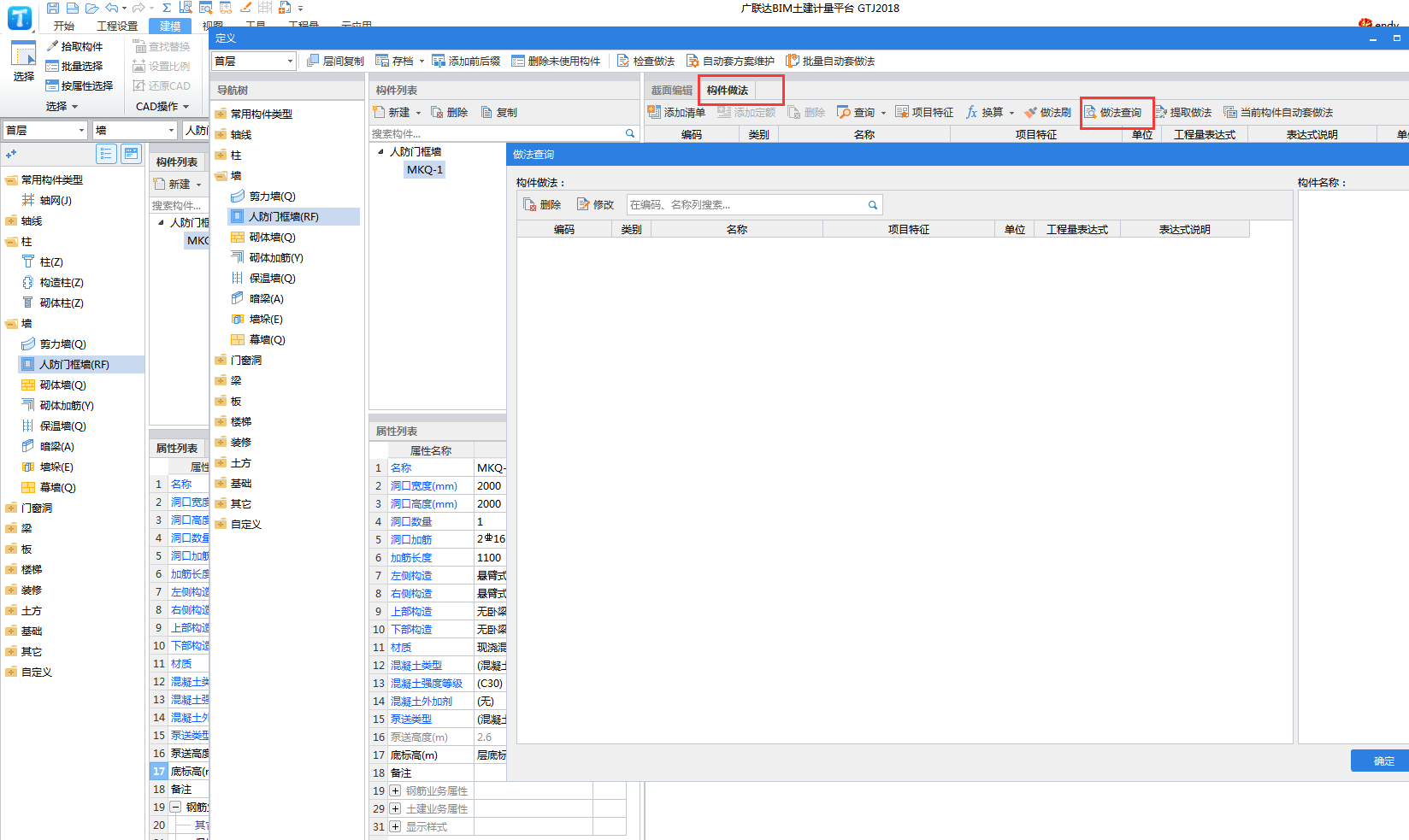The image size is (1409, 840).
Task: Open the 换算 dropdown in the toolbar
Action: [1011, 113]
